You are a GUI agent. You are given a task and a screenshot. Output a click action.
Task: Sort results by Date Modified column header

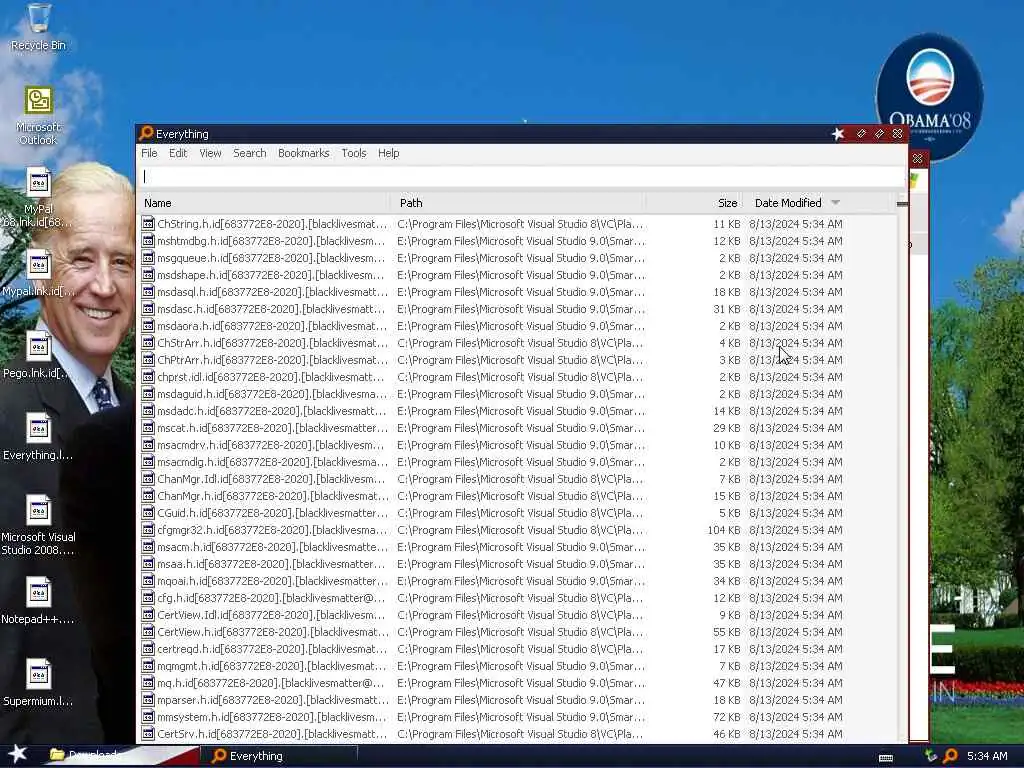(788, 203)
